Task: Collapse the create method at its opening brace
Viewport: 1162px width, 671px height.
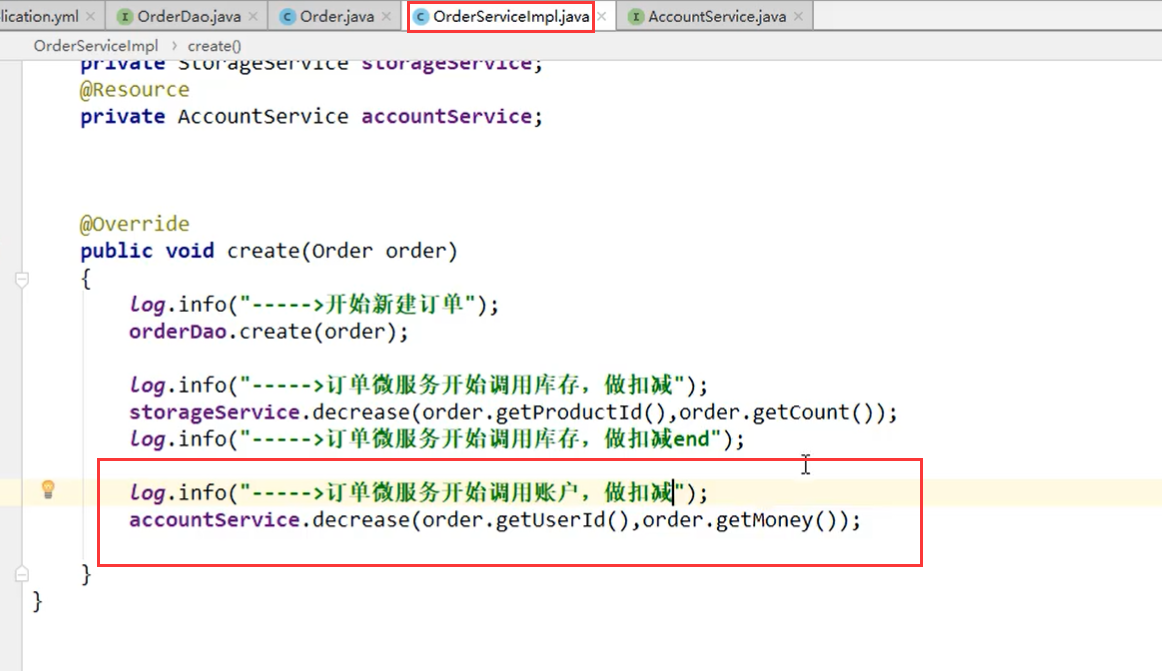Action: [21, 280]
